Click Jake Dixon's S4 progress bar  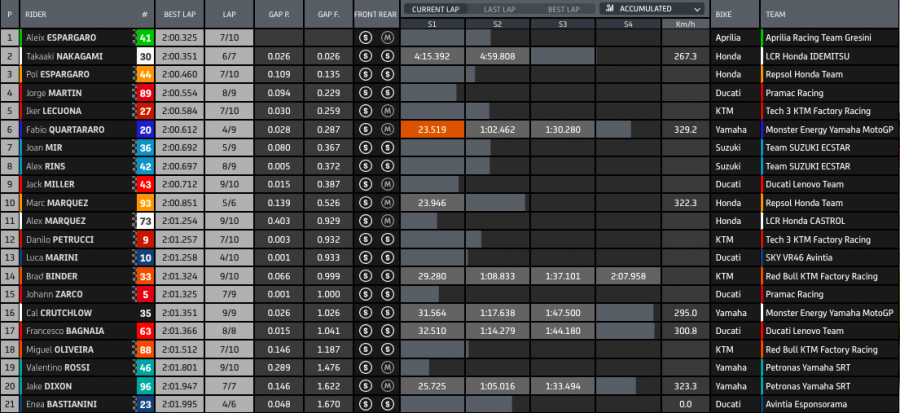coord(616,386)
